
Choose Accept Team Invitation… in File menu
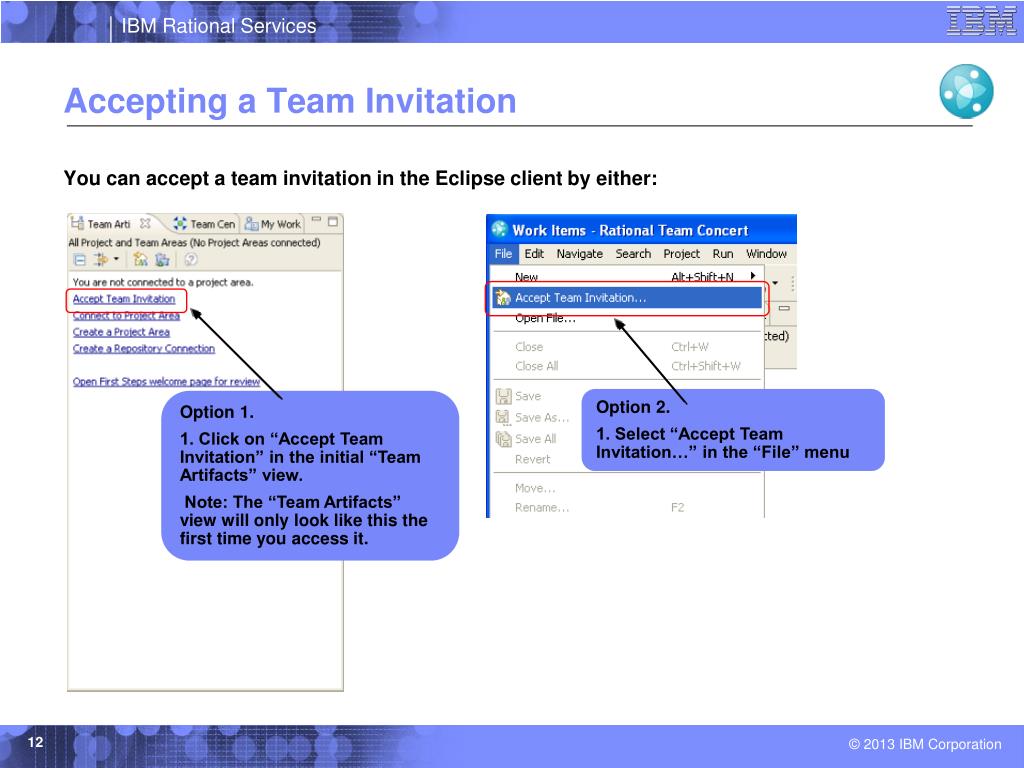(627, 298)
